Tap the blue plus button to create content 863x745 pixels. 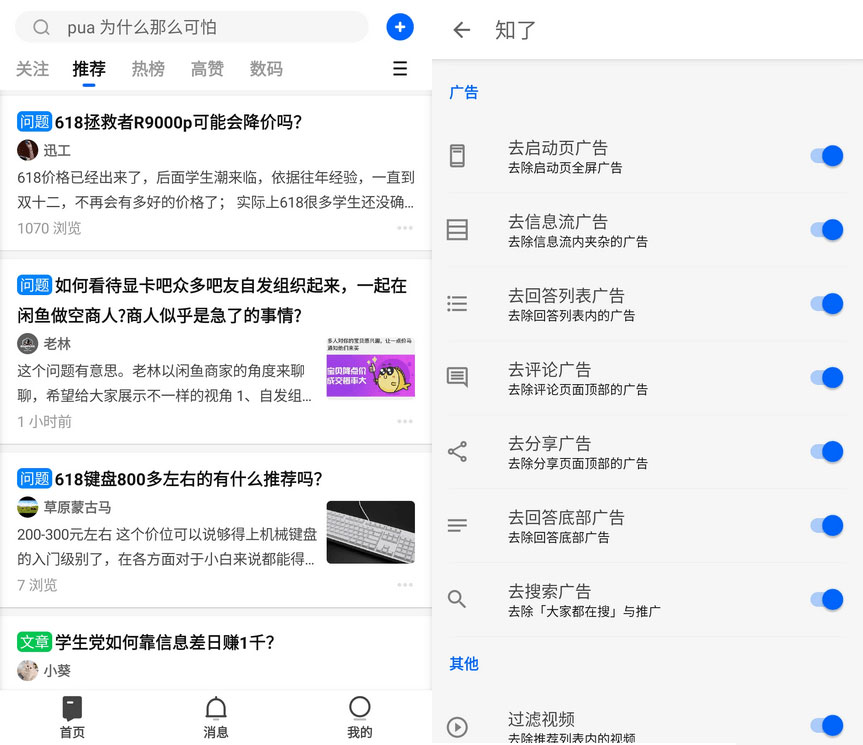tap(400, 27)
